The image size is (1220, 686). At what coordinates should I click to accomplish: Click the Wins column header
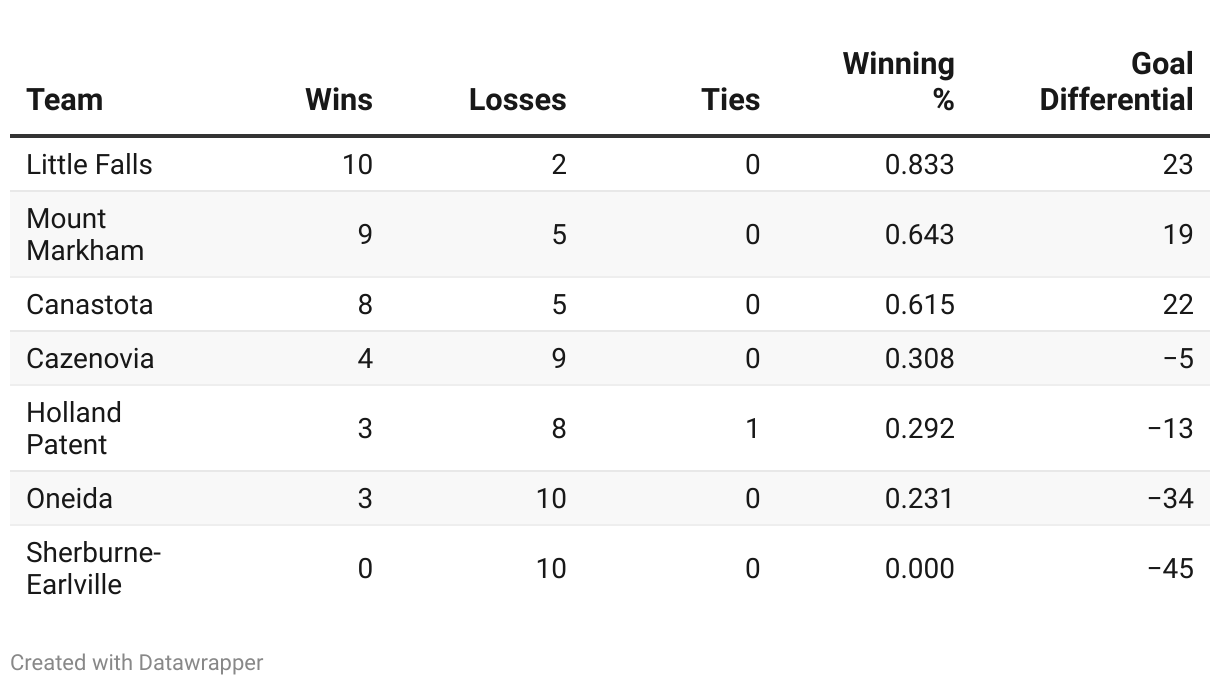pyautogui.click(x=338, y=100)
